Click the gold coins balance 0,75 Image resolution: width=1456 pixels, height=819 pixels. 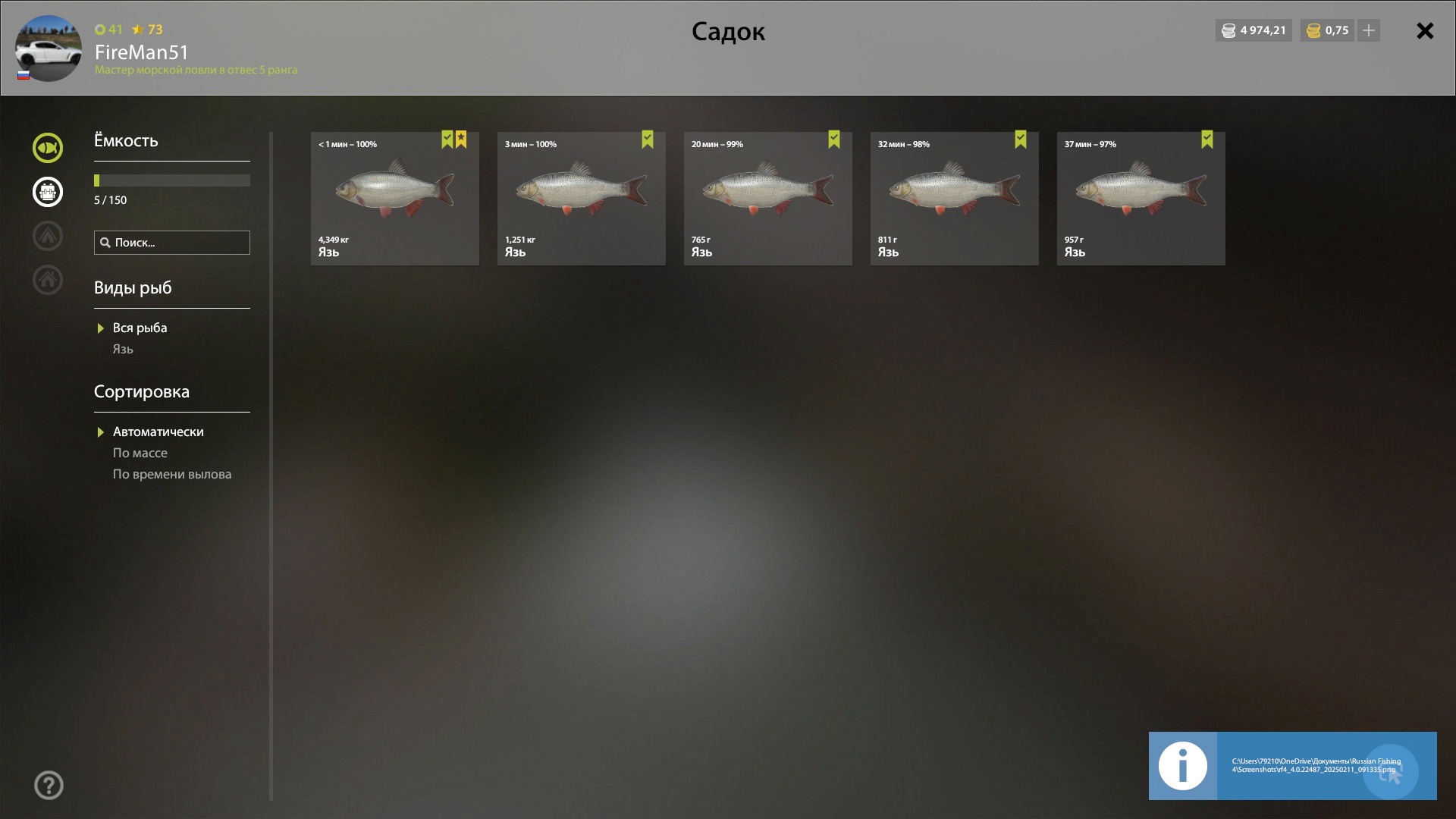[1327, 30]
